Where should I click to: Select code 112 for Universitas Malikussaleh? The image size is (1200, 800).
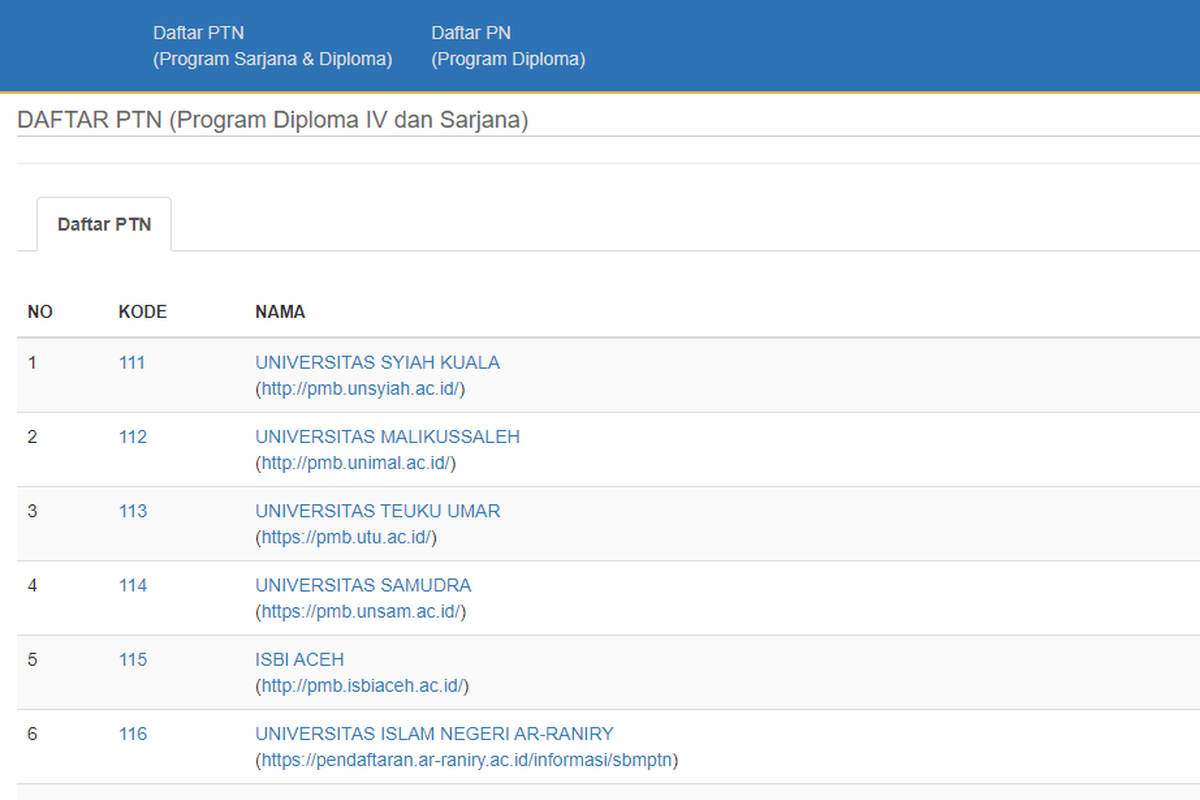[x=131, y=436]
